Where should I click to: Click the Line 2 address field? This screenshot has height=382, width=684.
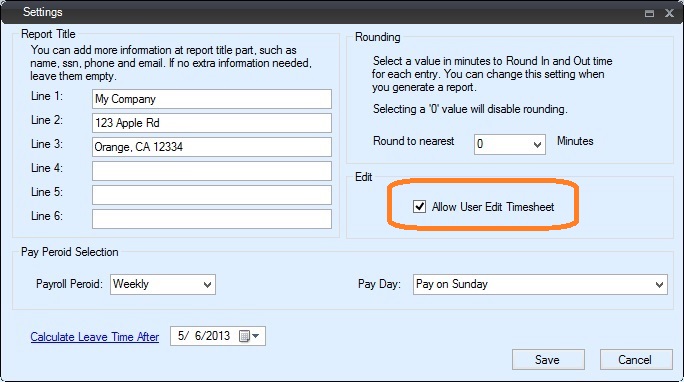pos(212,123)
